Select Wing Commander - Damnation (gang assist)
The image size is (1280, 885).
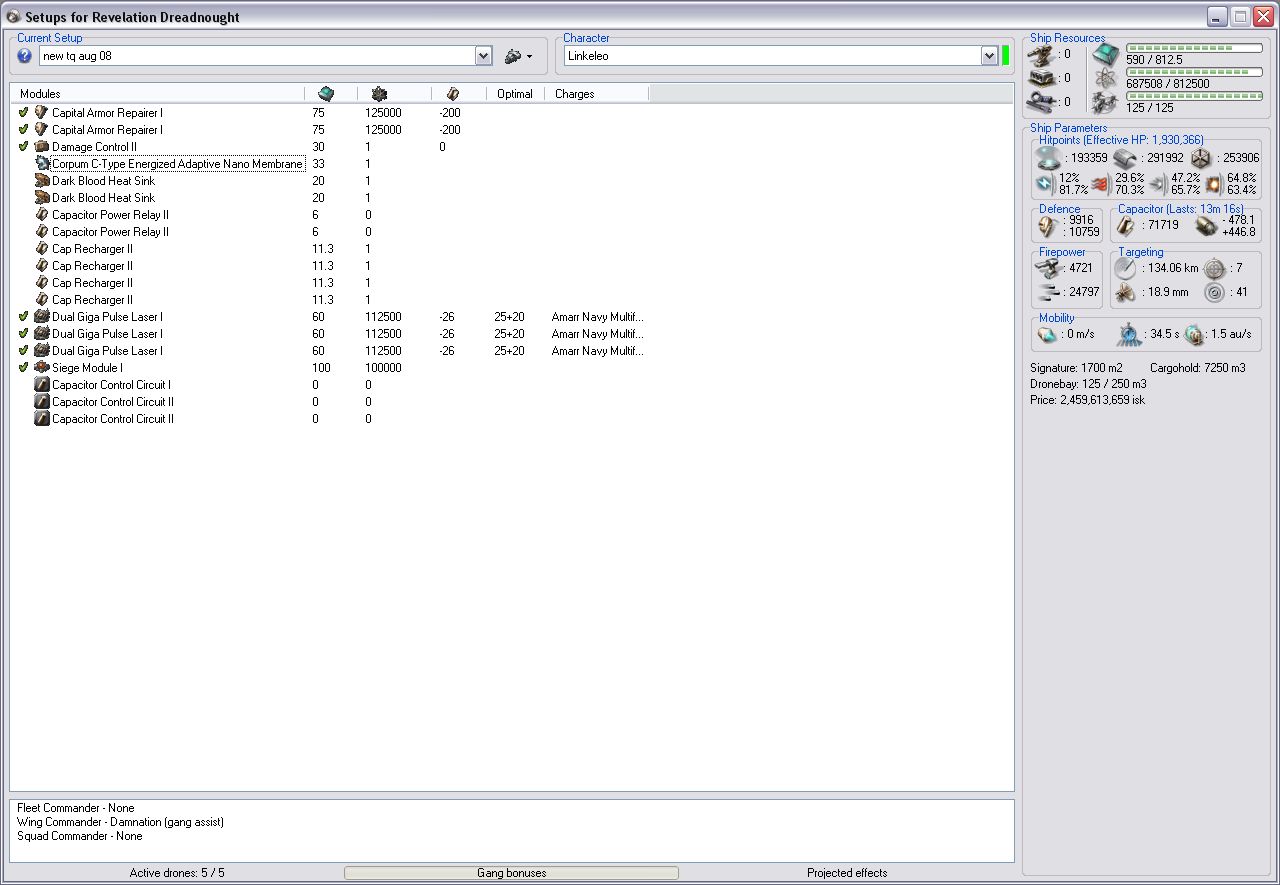pyautogui.click(x=120, y=822)
